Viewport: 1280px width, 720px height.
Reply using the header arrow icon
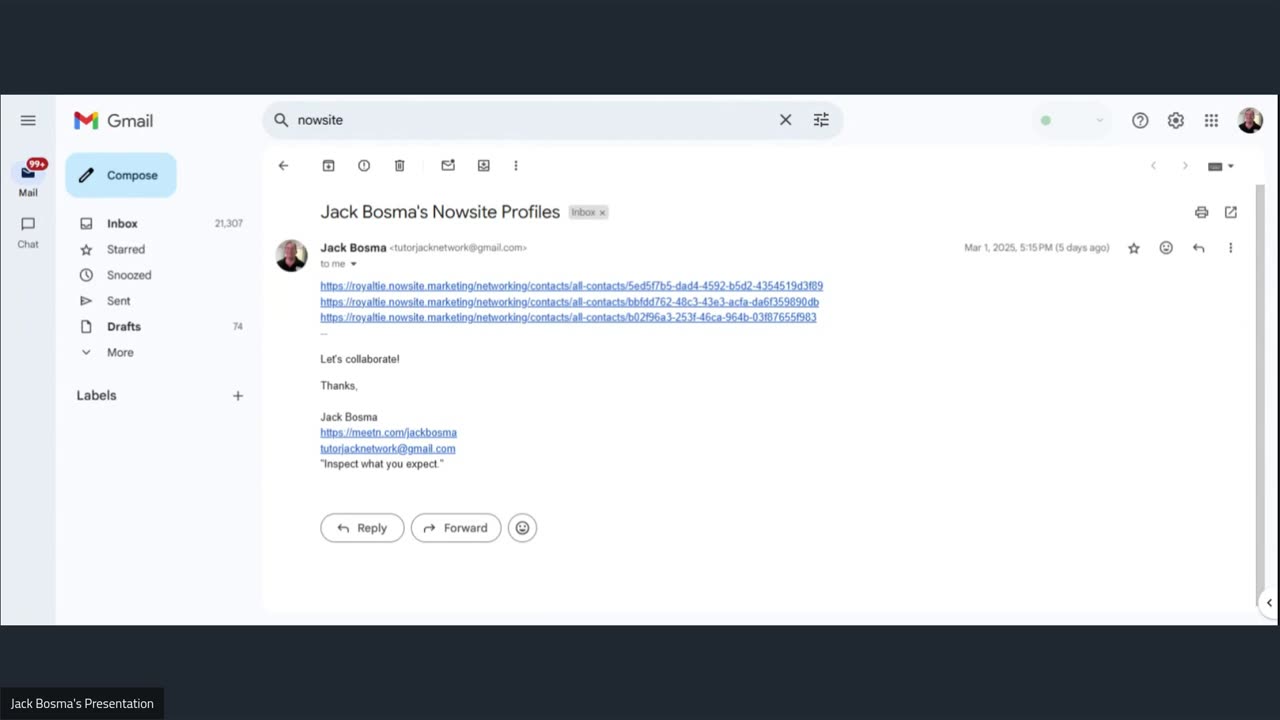pyautogui.click(x=1198, y=248)
